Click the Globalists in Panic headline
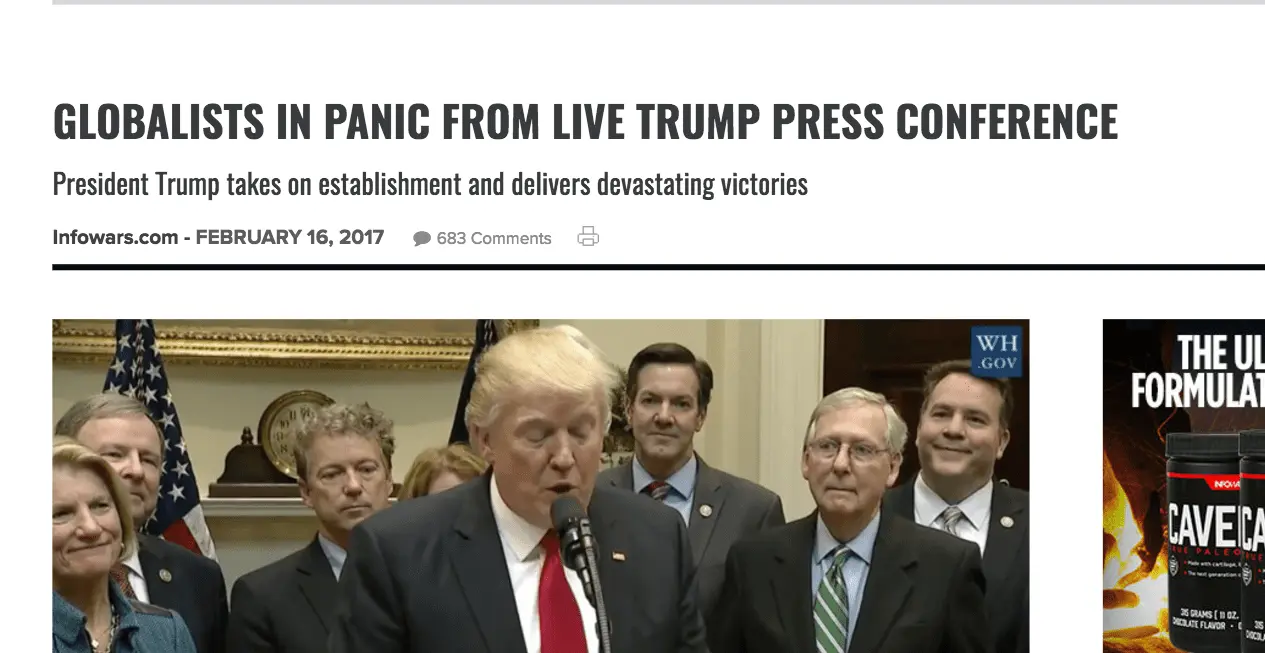 pyautogui.click(x=585, y=122)
